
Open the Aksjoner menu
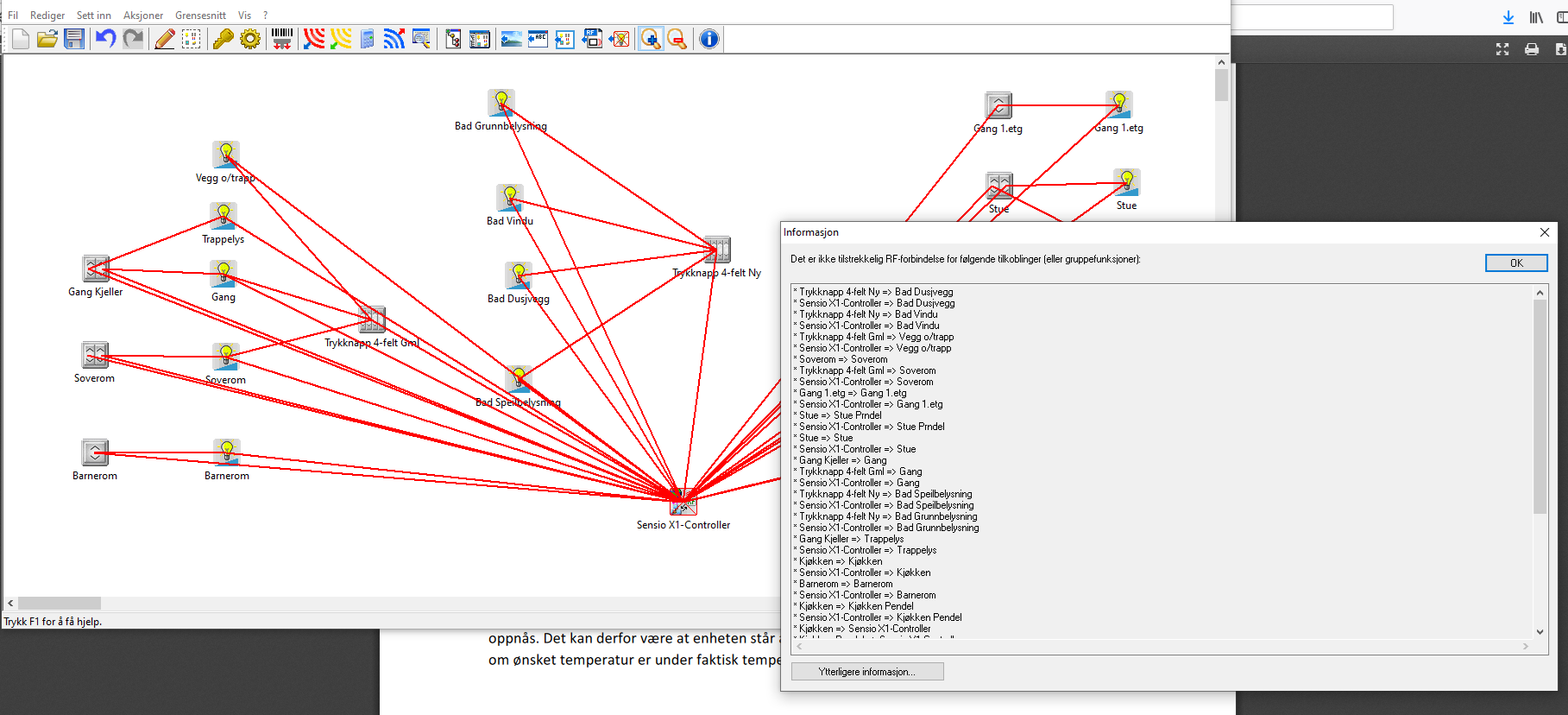click(x=143, y=16)
